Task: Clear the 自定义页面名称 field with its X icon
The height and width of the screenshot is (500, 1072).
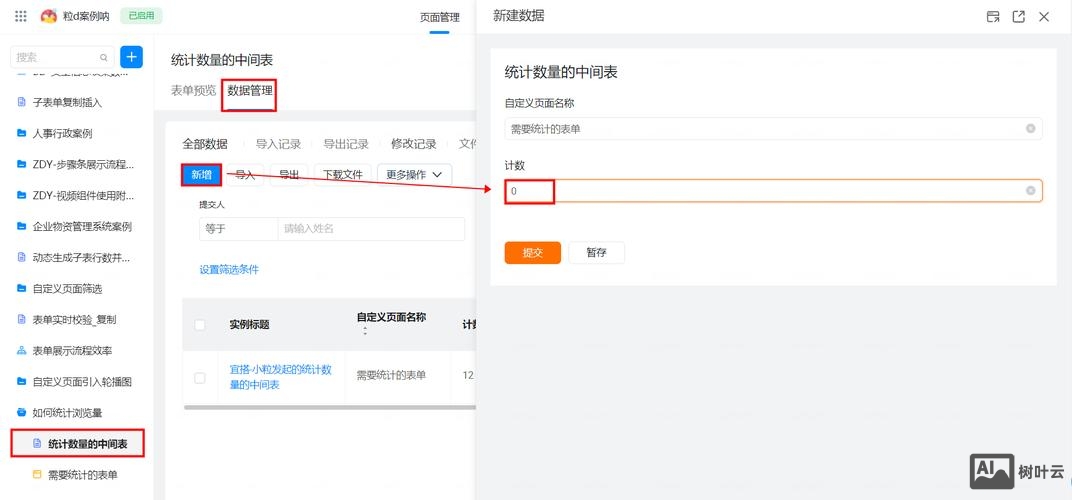Action: [x=1030, y=129]
